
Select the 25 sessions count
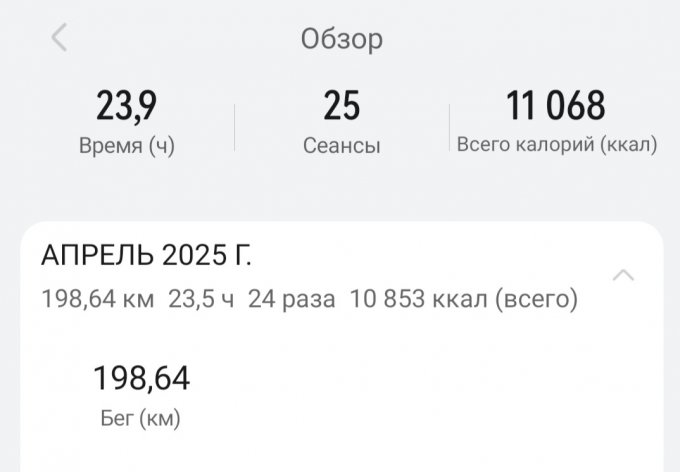342,105
